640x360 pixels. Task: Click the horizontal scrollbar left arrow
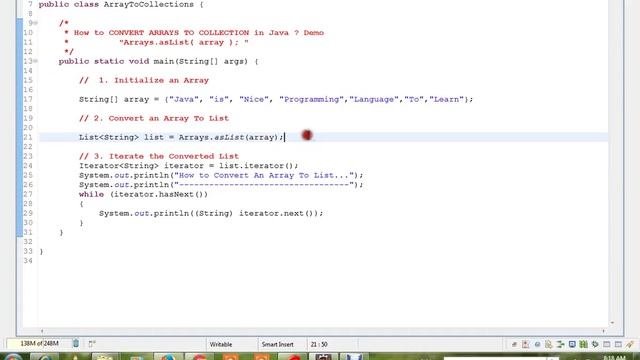click(x=42, y=331)
